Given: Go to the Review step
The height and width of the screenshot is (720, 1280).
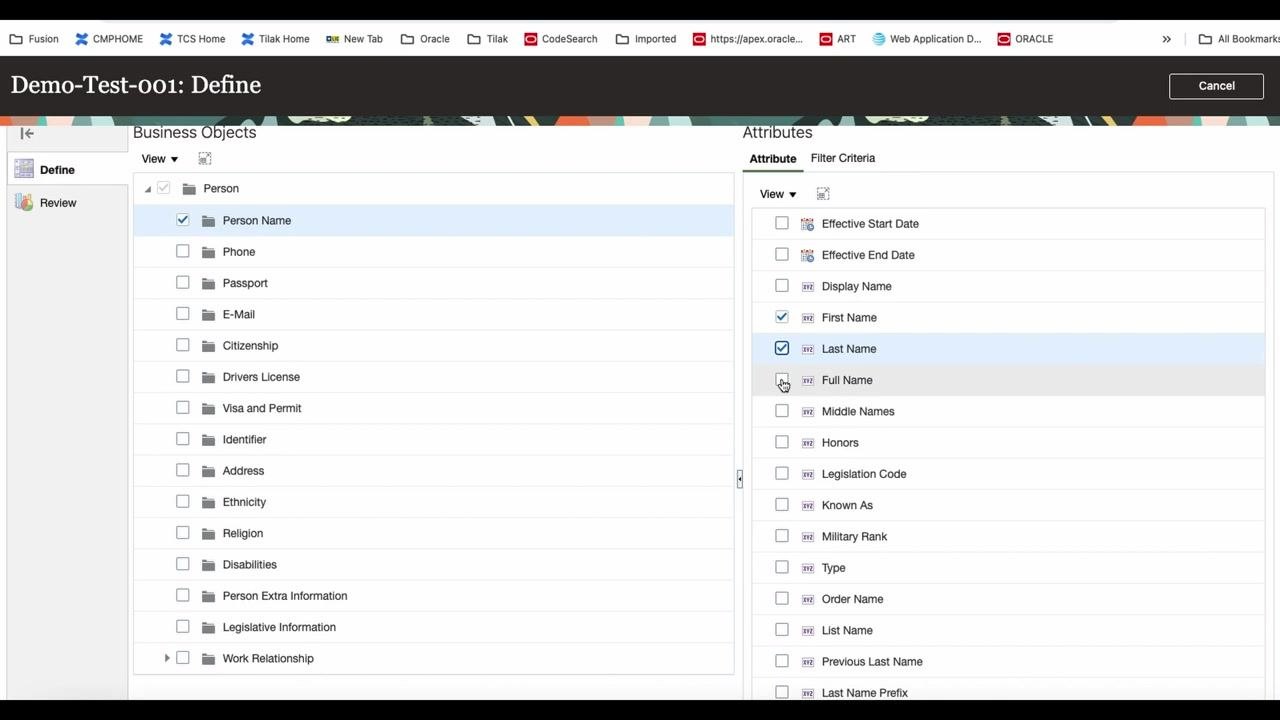Looking at the screenshot, I should (58, 203).
